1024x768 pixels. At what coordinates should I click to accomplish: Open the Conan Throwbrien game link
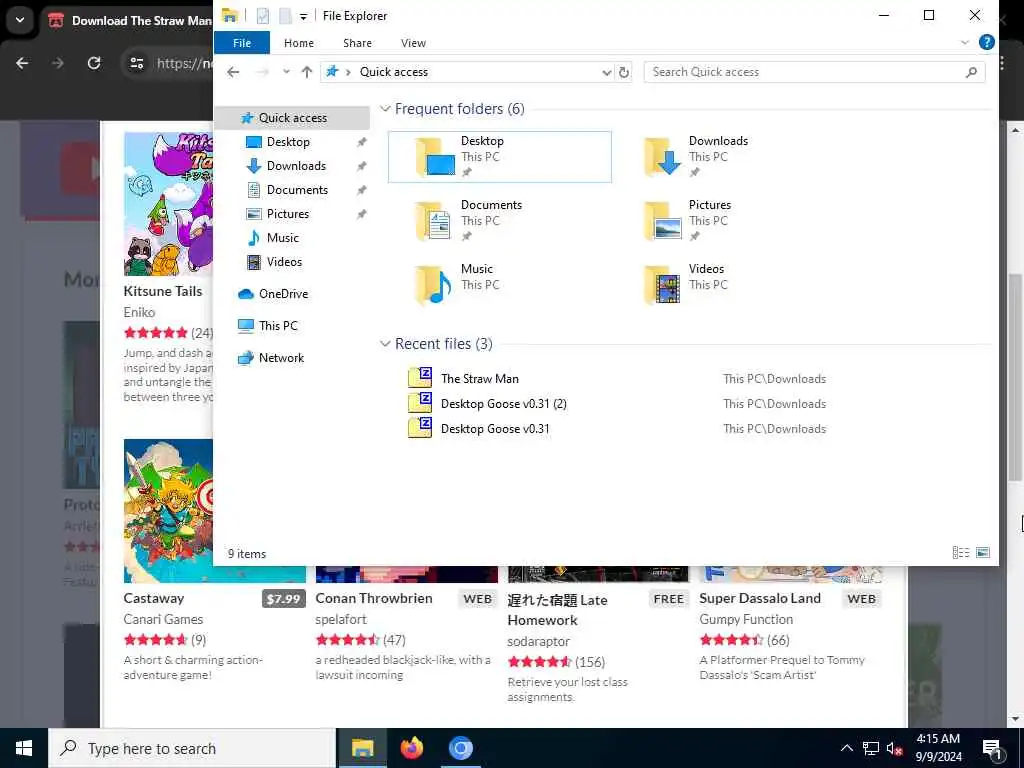pos(374,598)
